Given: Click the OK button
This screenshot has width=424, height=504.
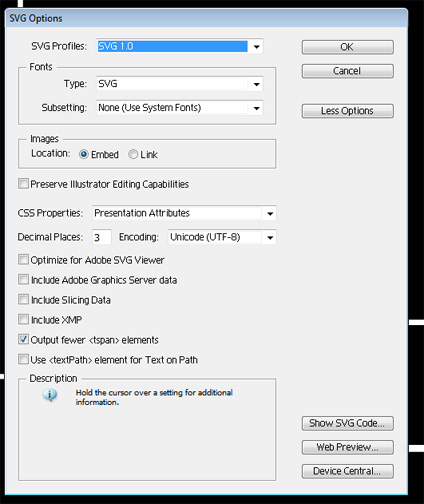Looking at the screenshot, I should click(x=348, y=47).
